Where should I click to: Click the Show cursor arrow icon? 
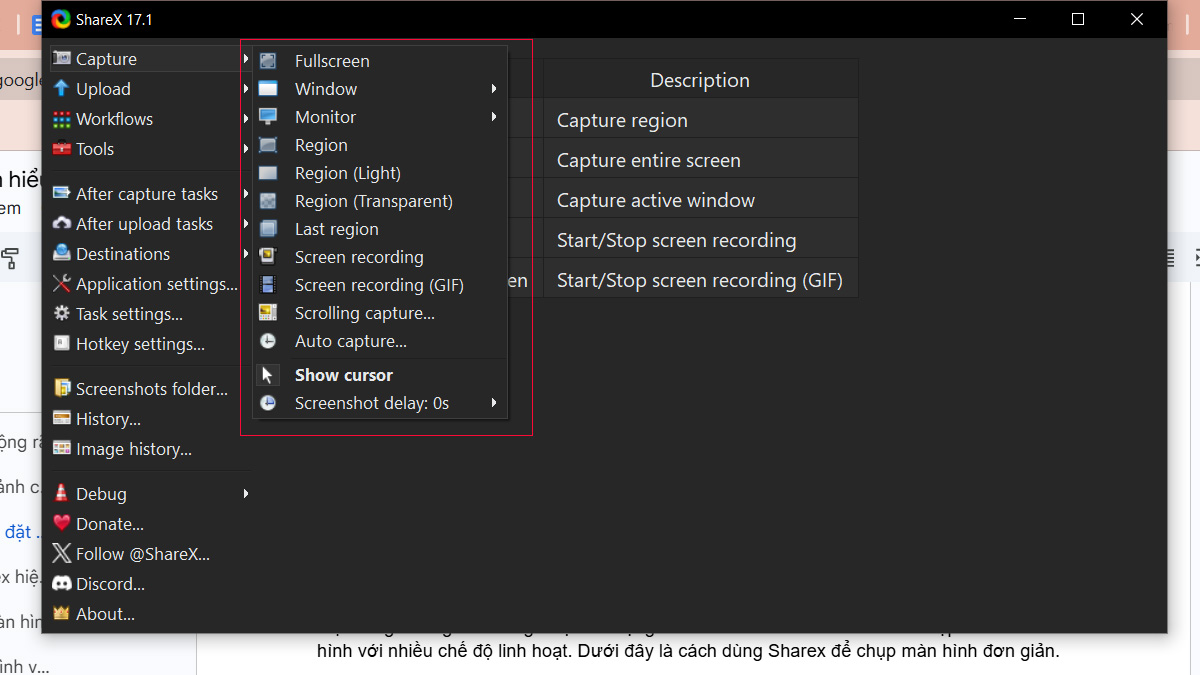tap(268, 375)
